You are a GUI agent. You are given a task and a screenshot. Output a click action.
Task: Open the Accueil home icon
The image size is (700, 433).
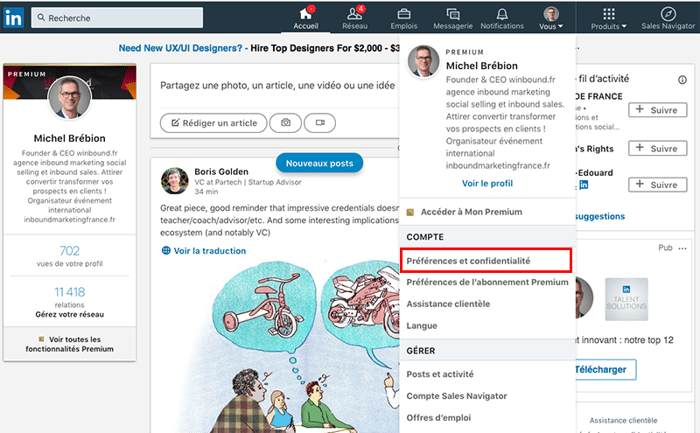(x=306, y=13)
